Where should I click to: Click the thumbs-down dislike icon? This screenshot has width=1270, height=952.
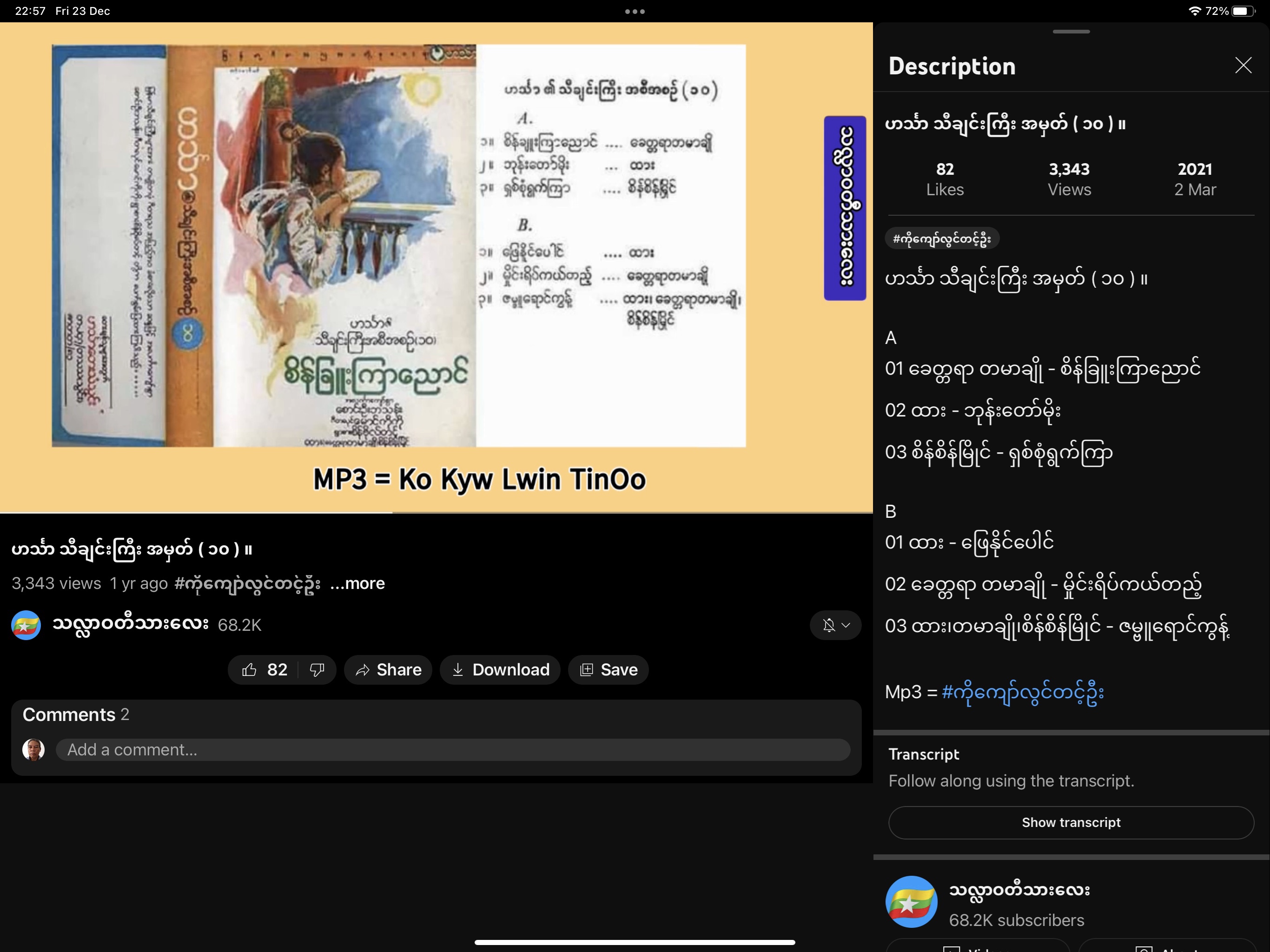click(317, 669)
